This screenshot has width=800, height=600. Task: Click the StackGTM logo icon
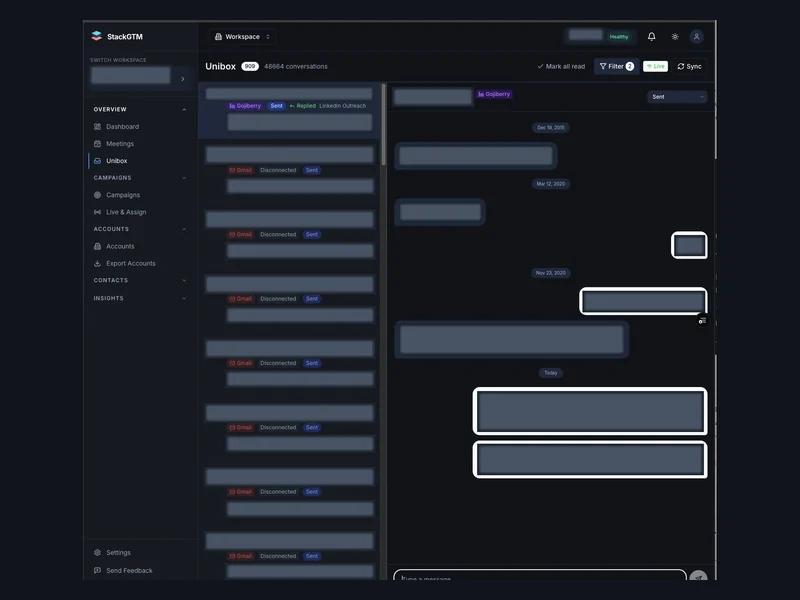click(x=96, y=36)
